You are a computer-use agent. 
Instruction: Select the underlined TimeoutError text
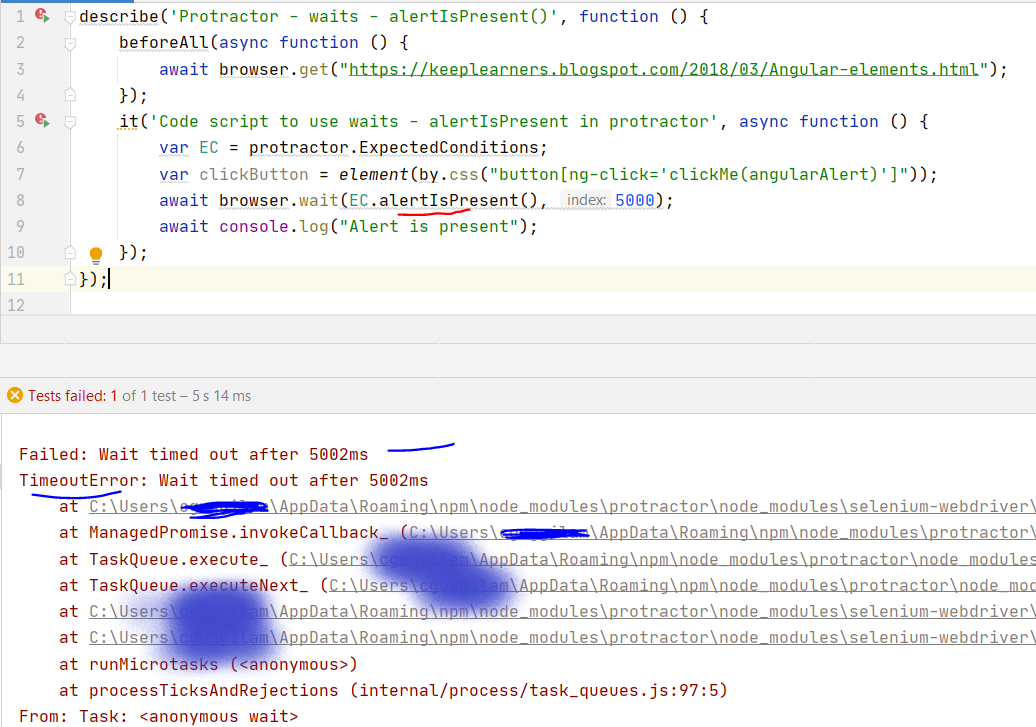(75, 480)
